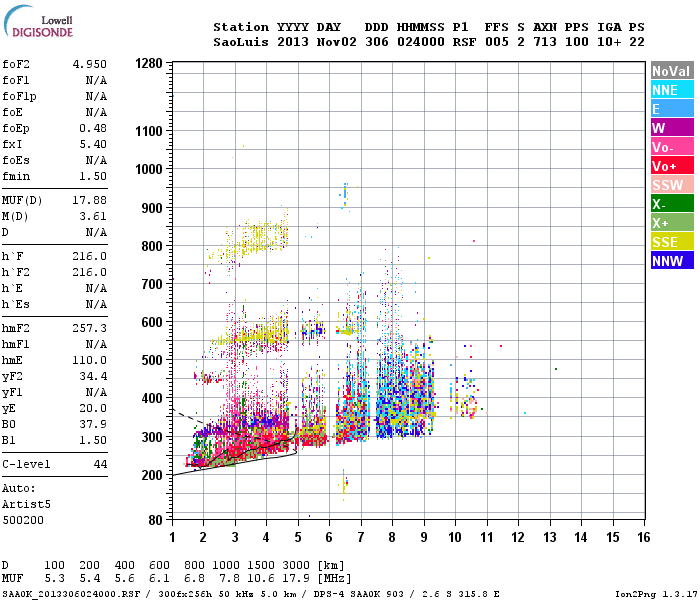Click the foF2 value 4.950
This screenshot has height=600, width=700.
pos(90,64)
